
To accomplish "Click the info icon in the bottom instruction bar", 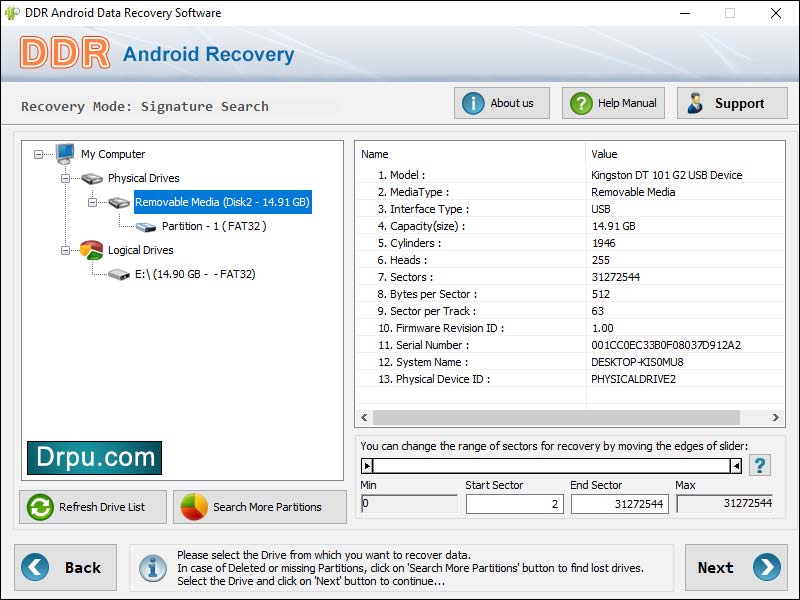I will [152, 568].
